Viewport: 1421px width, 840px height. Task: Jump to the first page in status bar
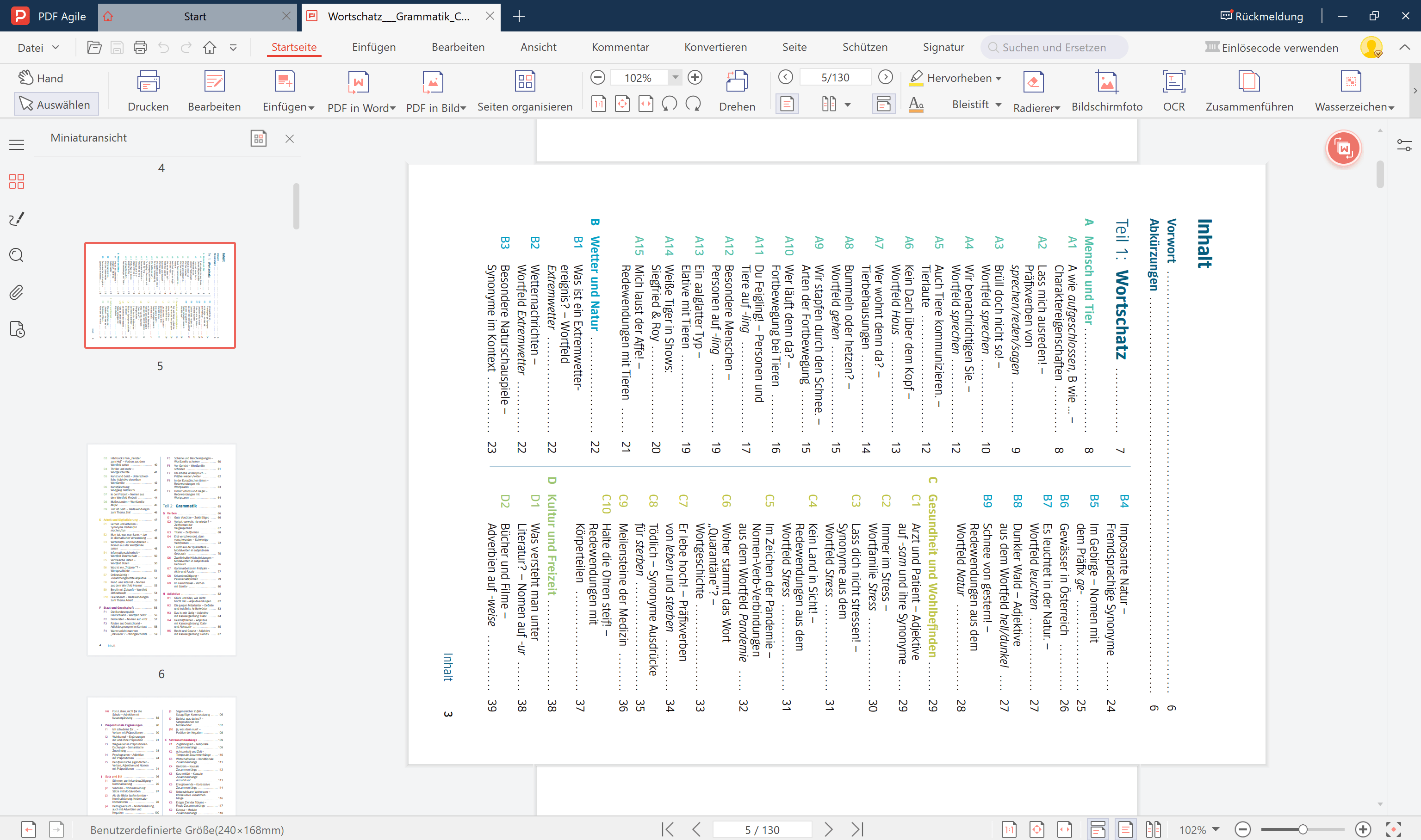tap(668, 830)
